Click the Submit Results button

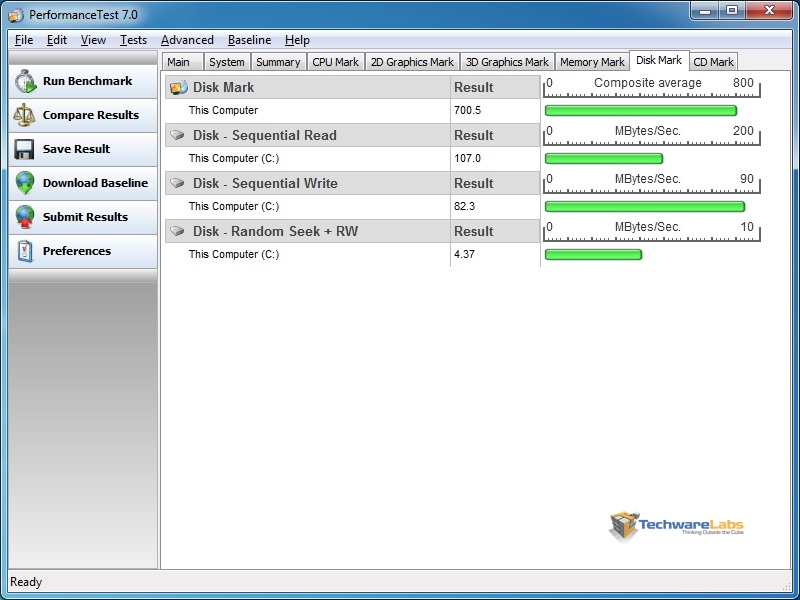(84, 217)
